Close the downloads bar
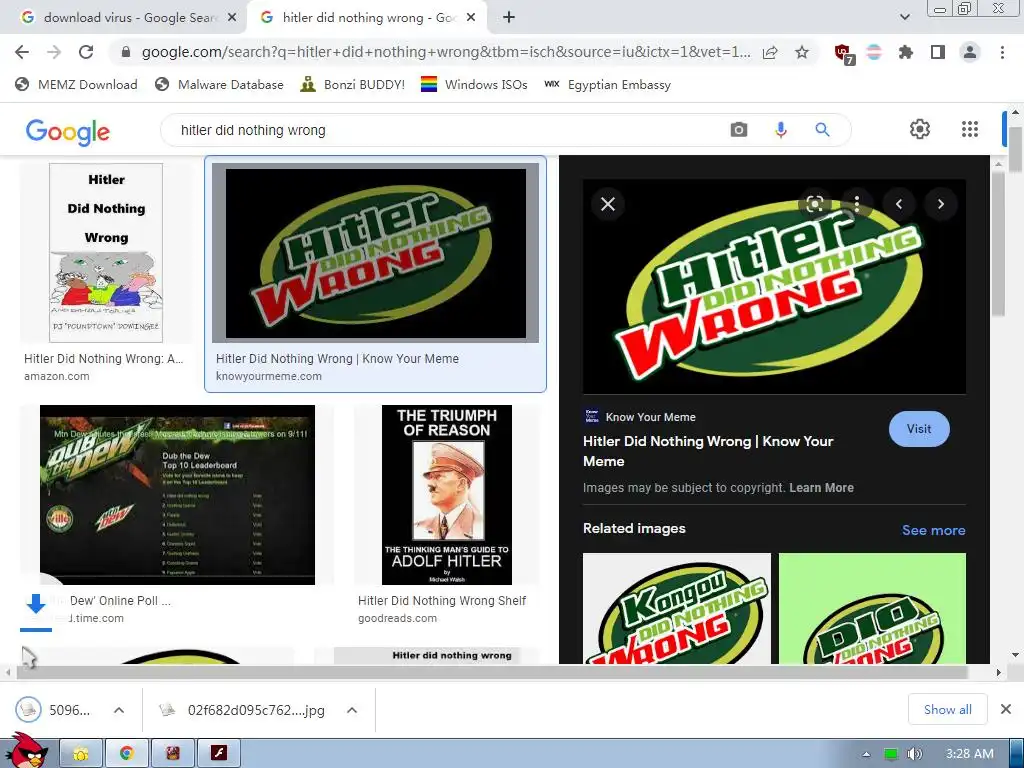 (1006, 709)
